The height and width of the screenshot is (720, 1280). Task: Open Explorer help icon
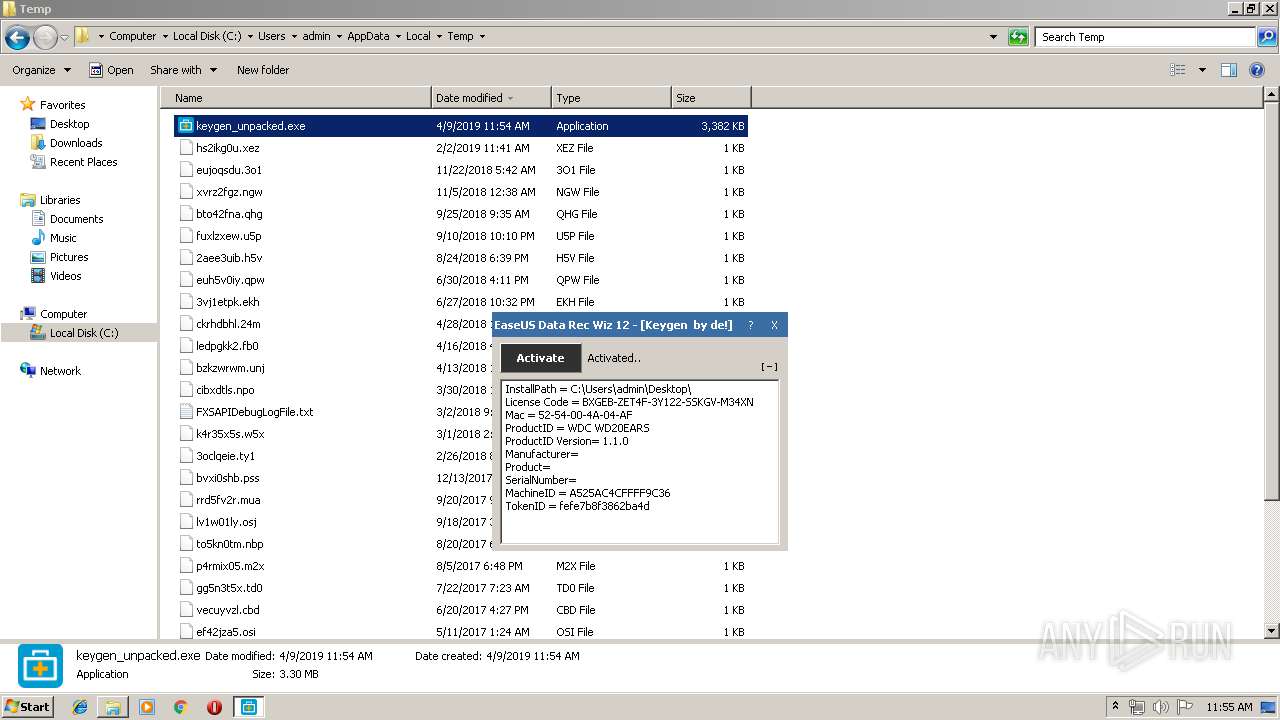pos(1259,70)
